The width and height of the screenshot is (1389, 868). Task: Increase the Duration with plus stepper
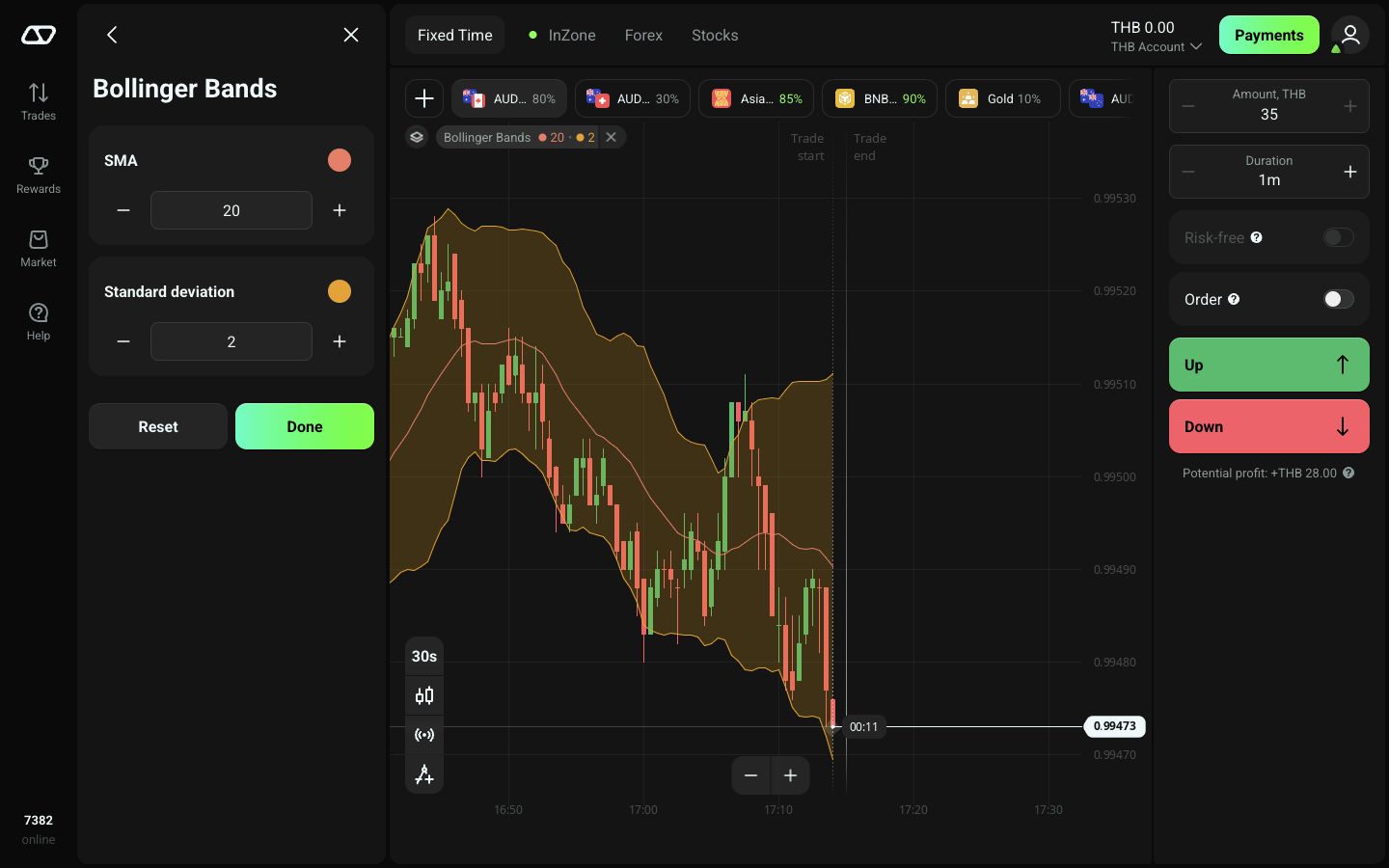point(1350,172)
